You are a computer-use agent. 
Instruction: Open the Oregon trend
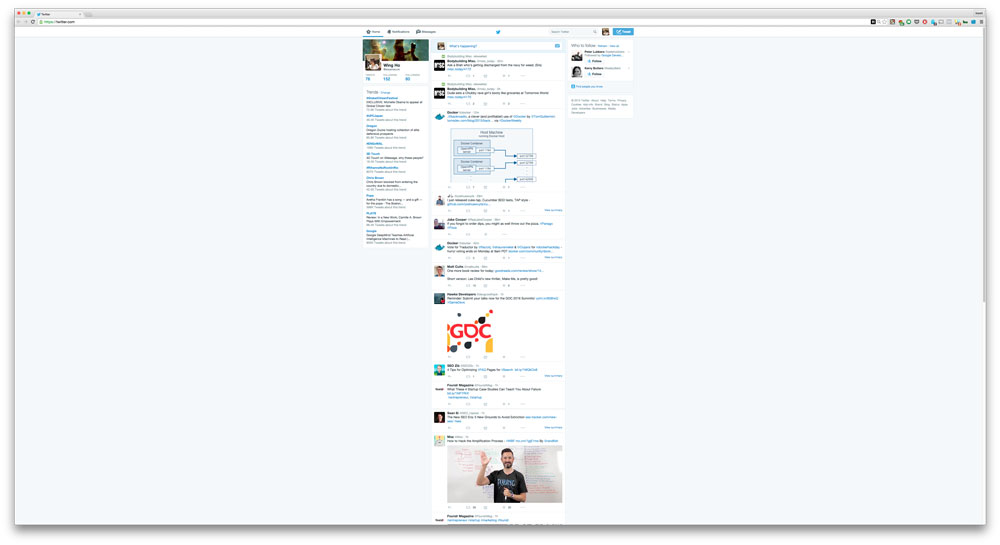point(371,126)
